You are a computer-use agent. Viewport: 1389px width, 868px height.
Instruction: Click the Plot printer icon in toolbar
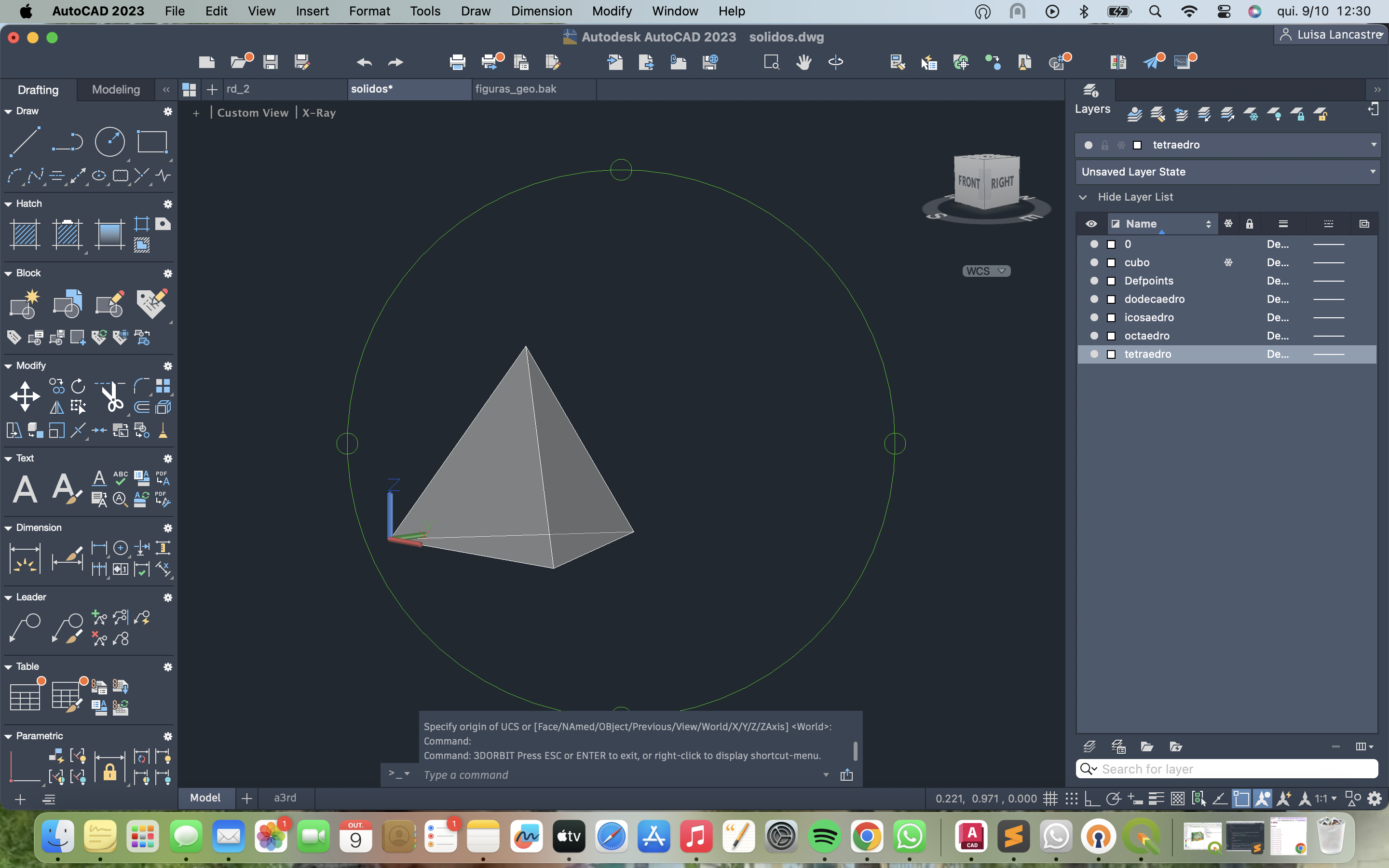pyautogui.click(x=457, y=62)
